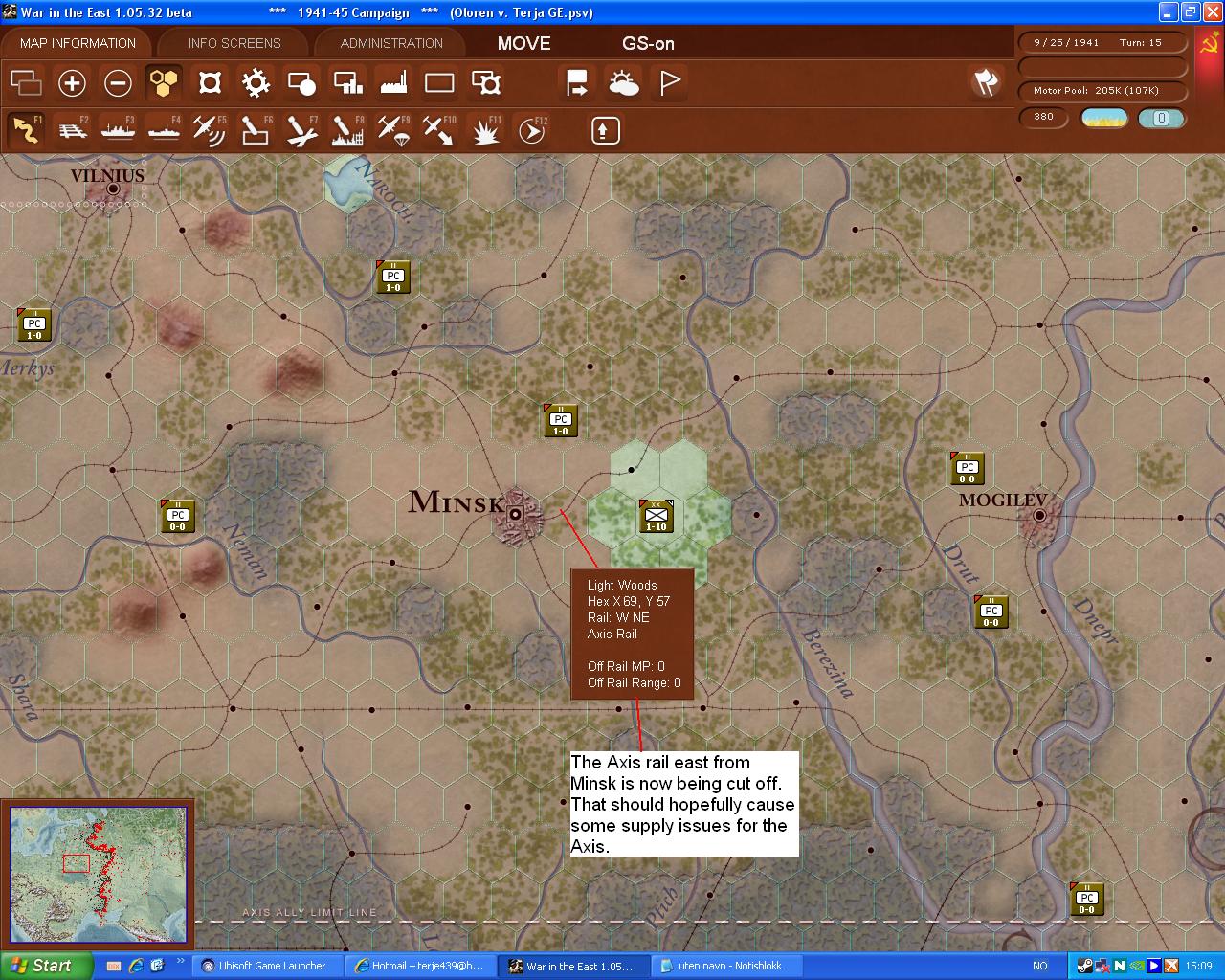Select the F7 bomb-over-aircraft mode
The width and height of the screenshot is (1225, 980).
(301, 130)
